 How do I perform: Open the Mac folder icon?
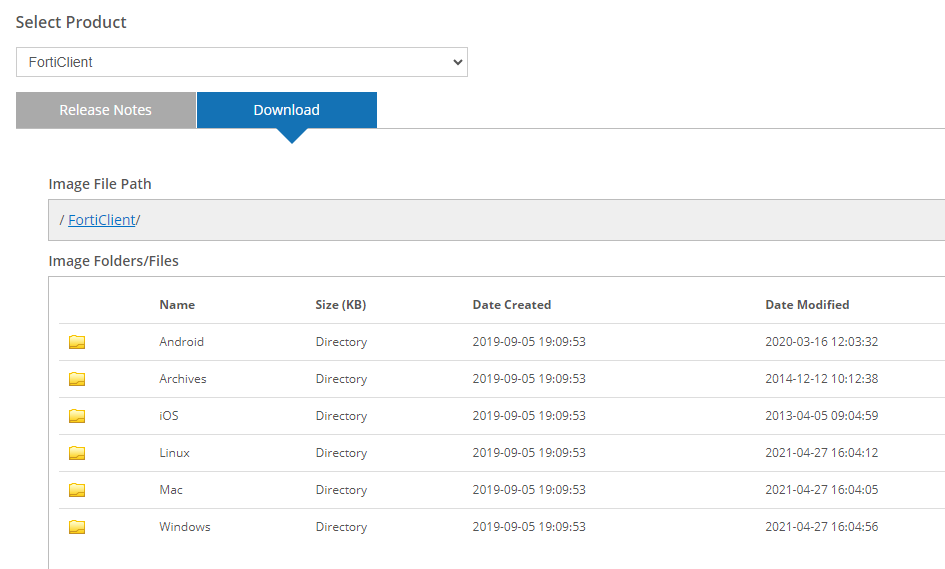click(77, 490)
